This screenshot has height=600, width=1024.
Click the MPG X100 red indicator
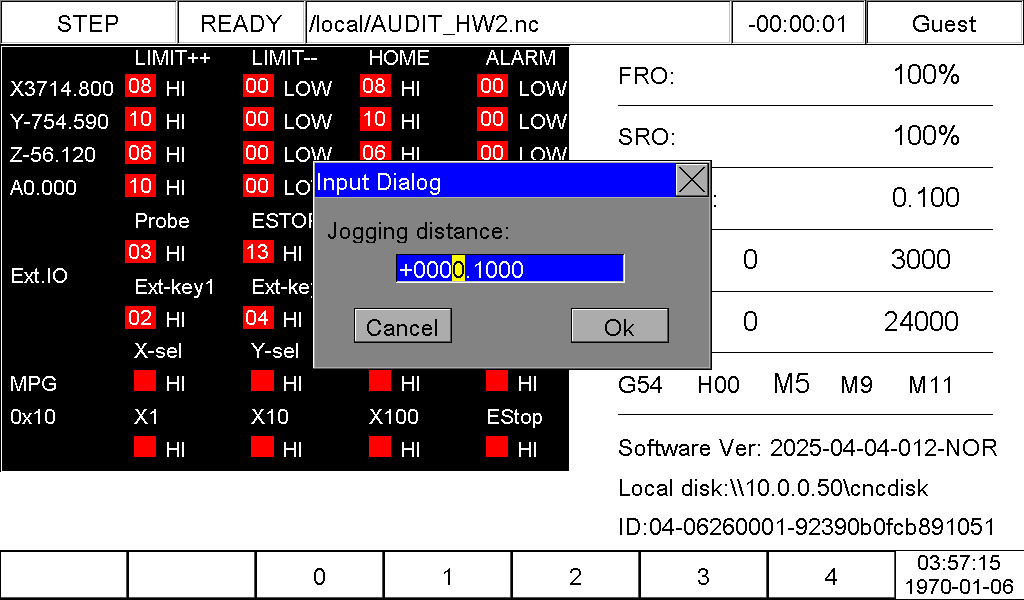click(380, 447)
